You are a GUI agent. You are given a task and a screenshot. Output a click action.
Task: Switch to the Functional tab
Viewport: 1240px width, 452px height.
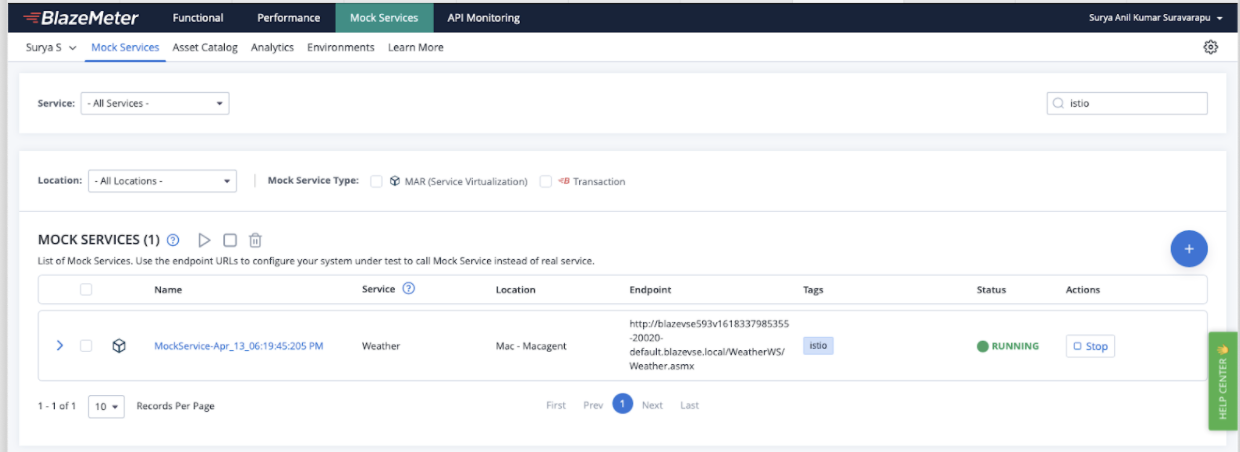coord(198,18)
